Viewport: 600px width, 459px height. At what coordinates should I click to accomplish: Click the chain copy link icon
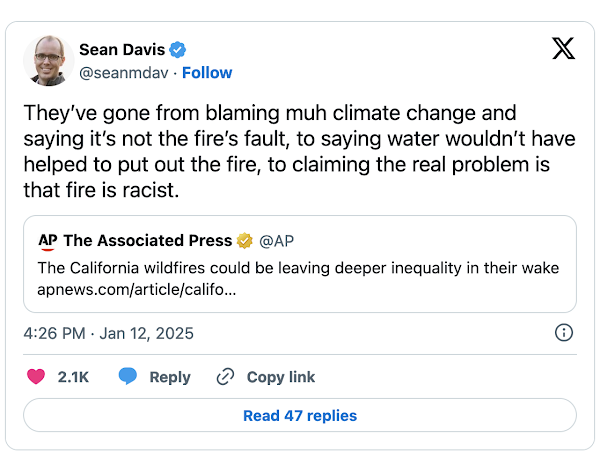(x=226, y=377)
